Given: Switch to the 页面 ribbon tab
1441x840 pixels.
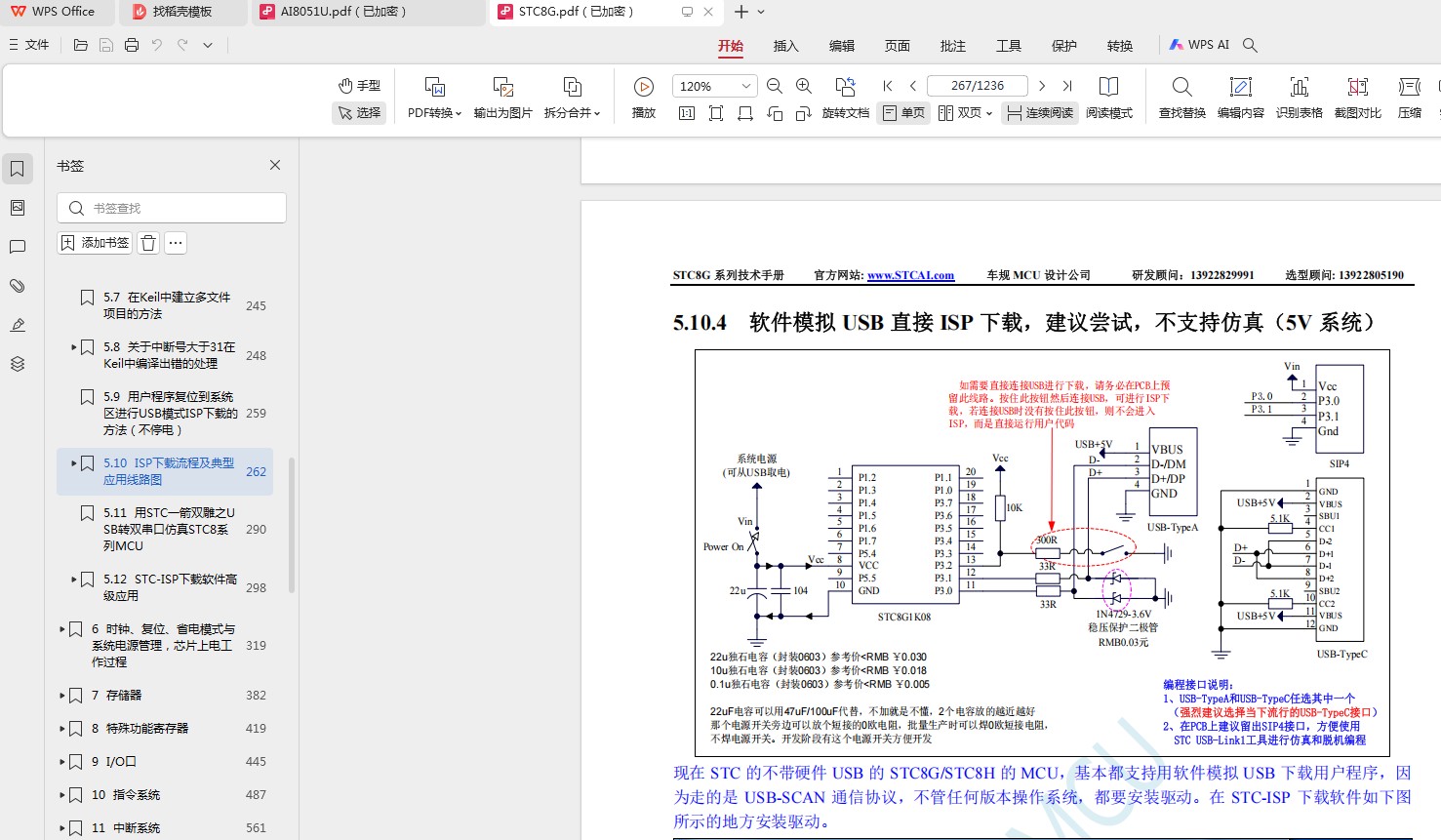Looking at the screenshot, I should tap(898, 46).
